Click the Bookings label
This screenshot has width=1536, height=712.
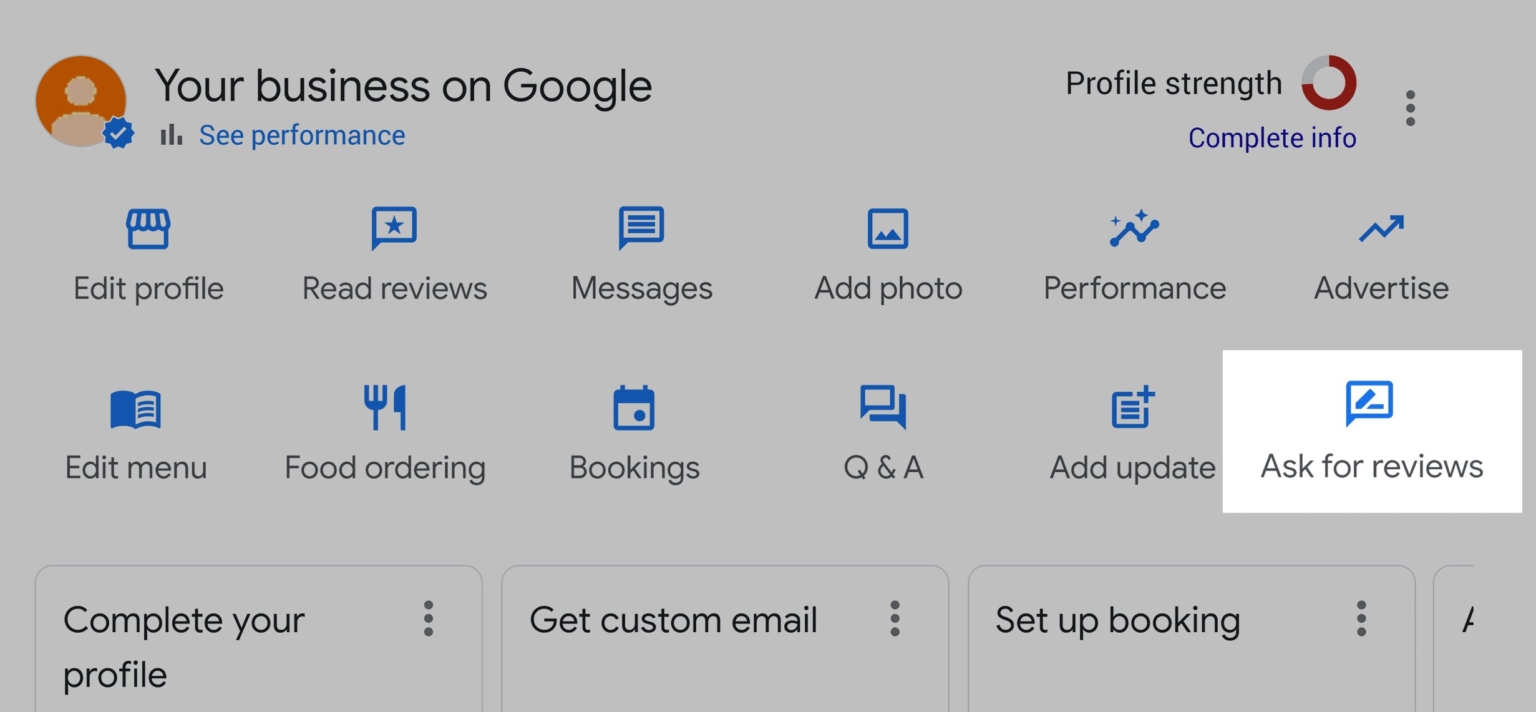[634, 469]
